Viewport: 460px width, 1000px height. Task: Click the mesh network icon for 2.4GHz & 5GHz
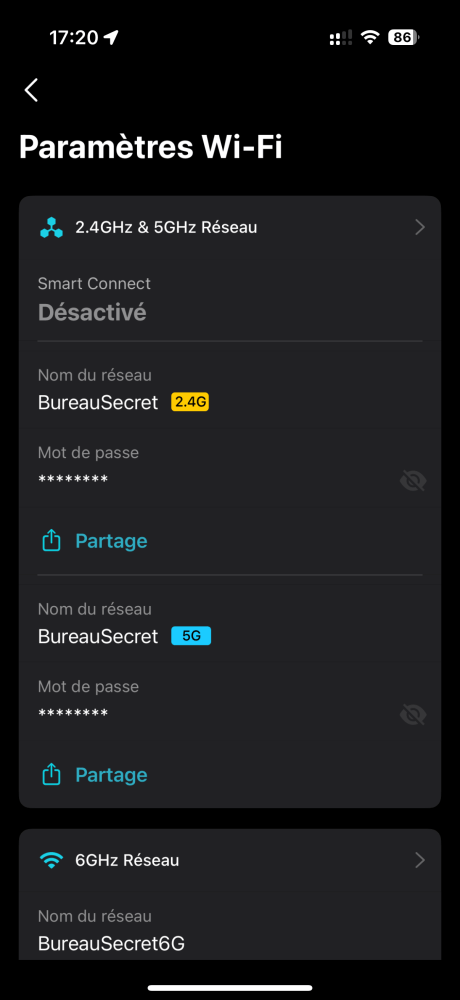(x=51, y=227)
